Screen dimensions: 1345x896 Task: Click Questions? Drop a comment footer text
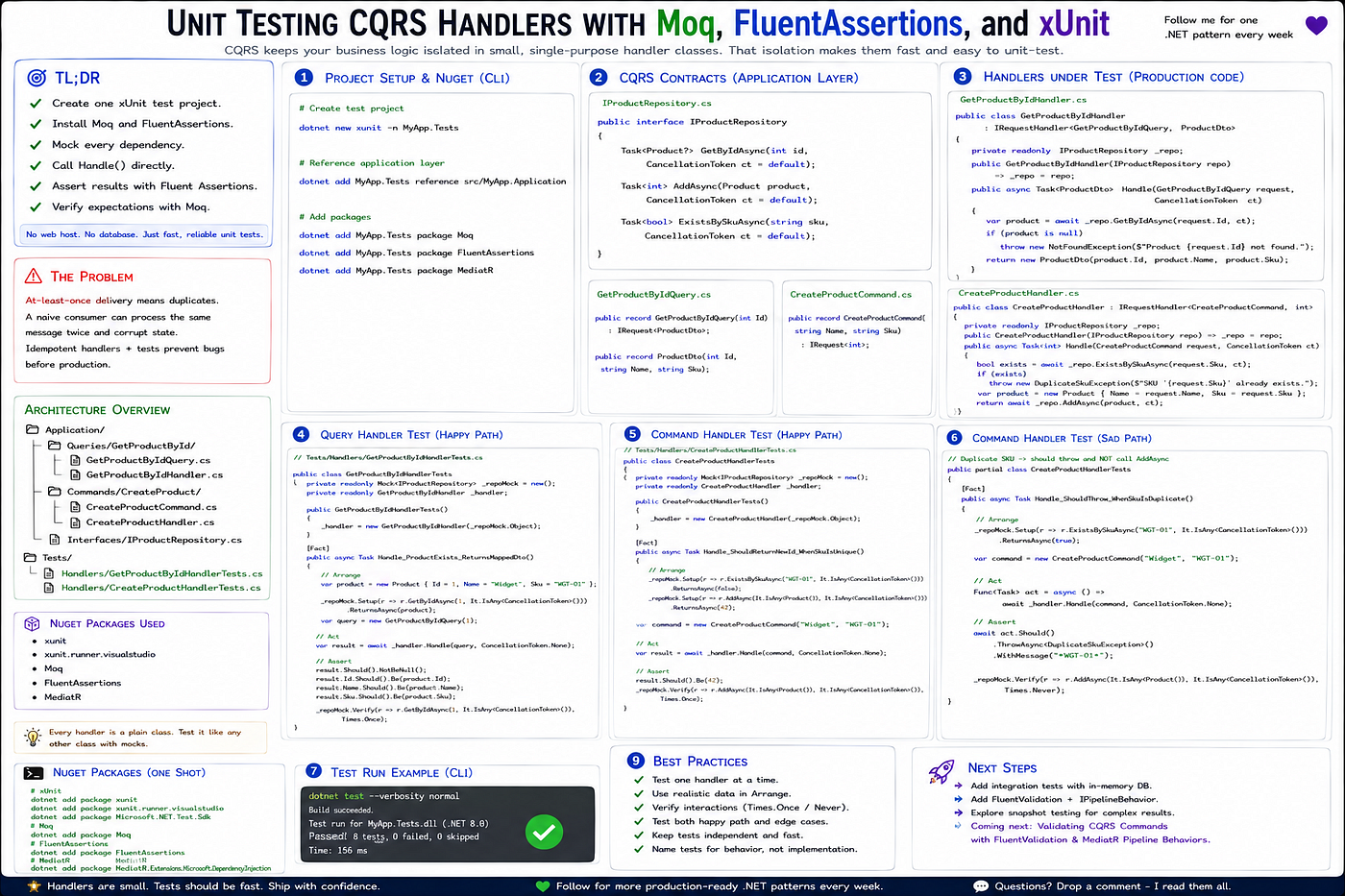click(x=1113, y=886)
